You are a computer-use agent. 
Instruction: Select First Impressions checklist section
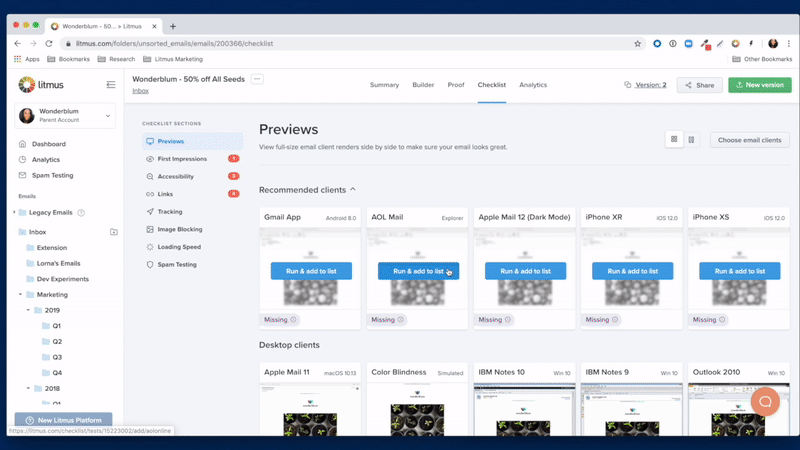pyautogui.click(x=192, y=159)
